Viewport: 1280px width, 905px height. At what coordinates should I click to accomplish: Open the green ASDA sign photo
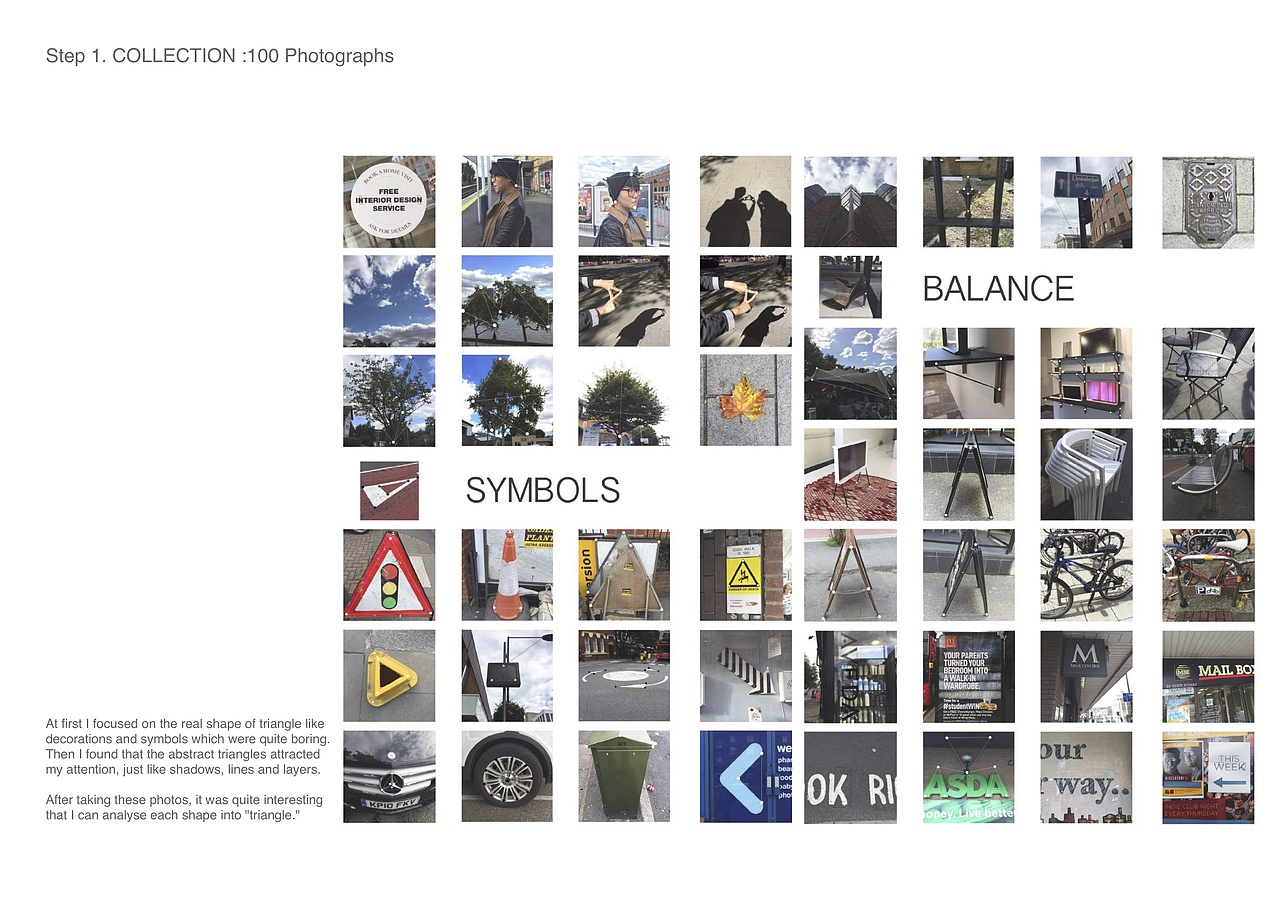pyautogui.click(x=968, y=777)
